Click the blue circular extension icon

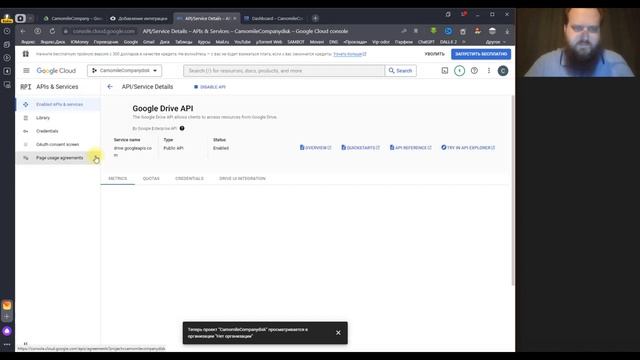(448, 31)
